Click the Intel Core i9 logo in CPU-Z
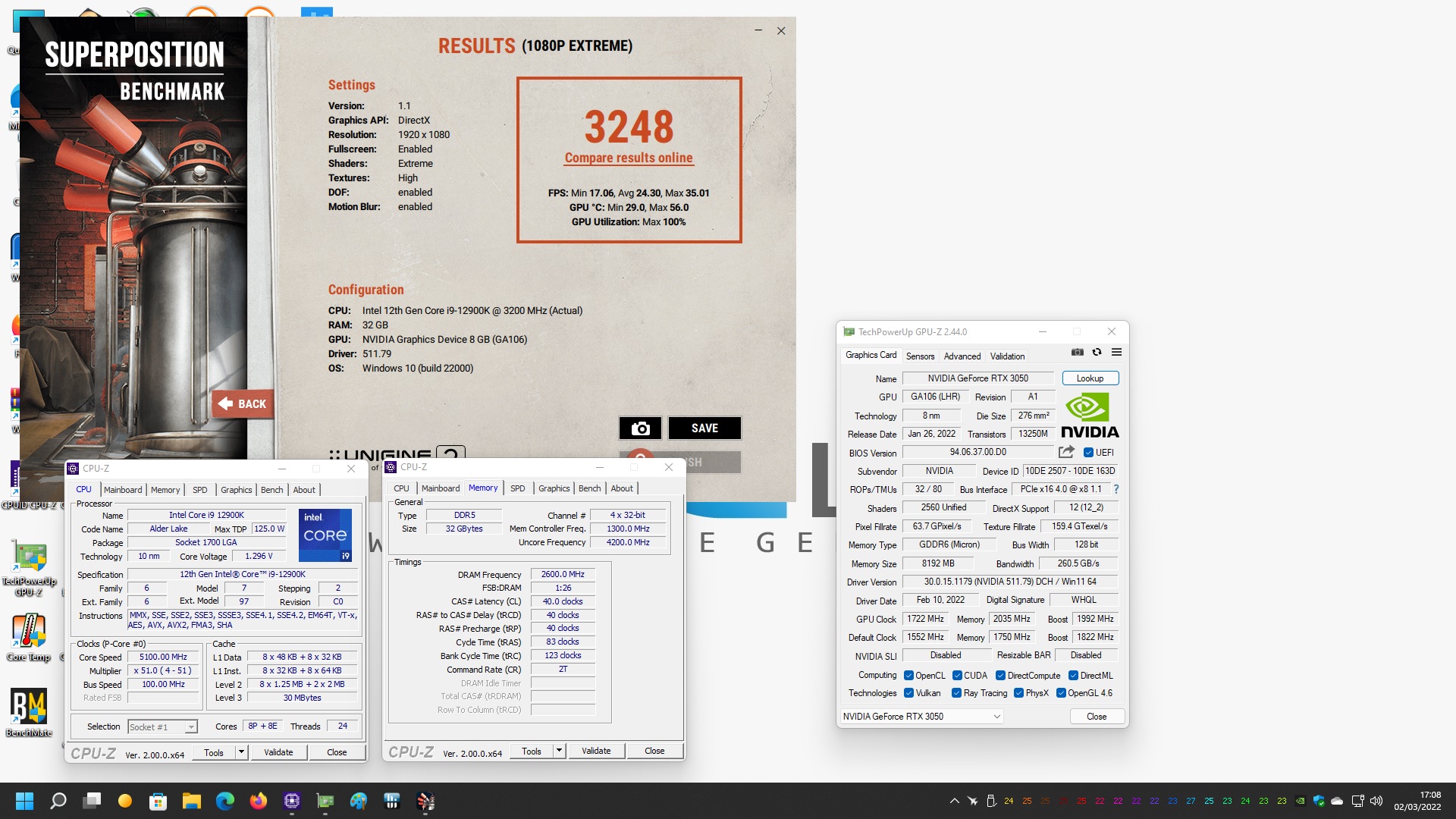 [x=325, y=535]
